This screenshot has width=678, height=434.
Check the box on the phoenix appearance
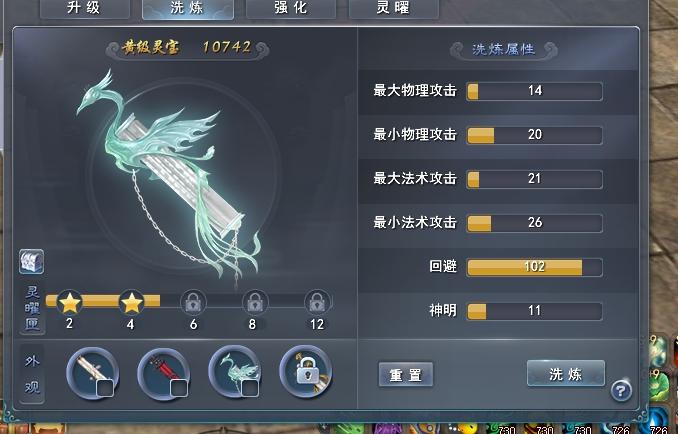pos(250,388)
